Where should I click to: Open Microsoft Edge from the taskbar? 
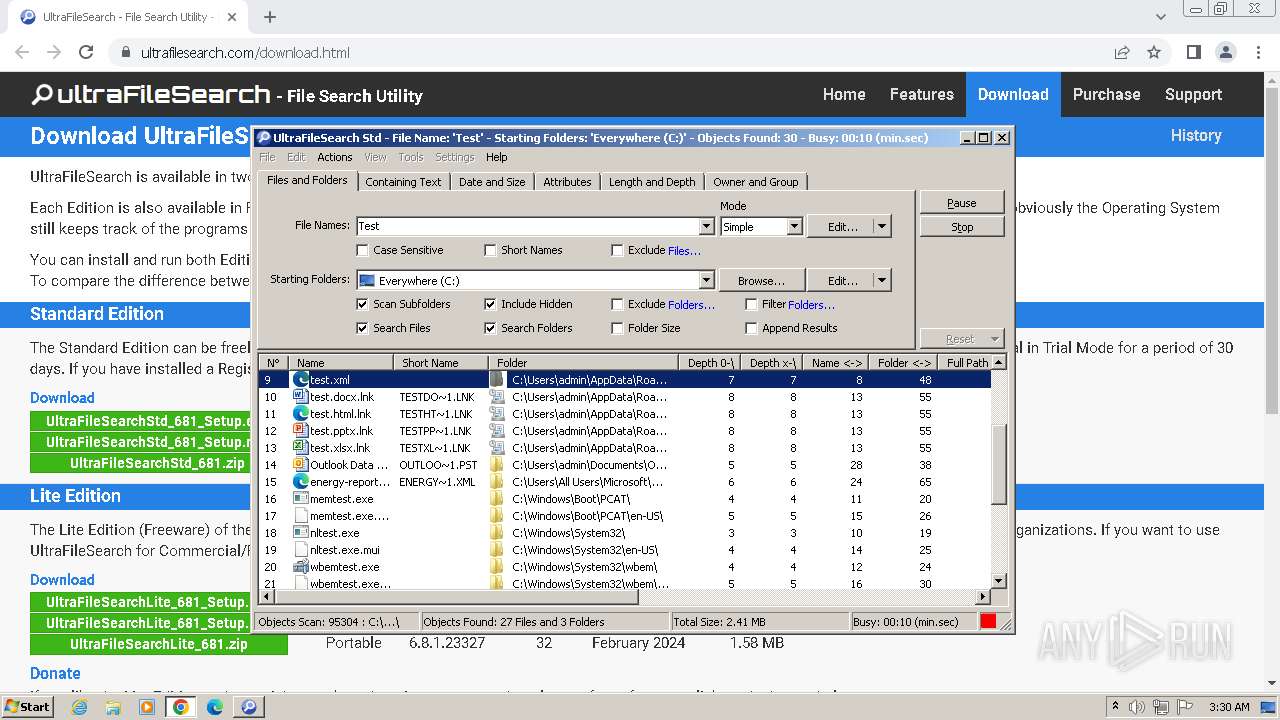tap(215, 707)
